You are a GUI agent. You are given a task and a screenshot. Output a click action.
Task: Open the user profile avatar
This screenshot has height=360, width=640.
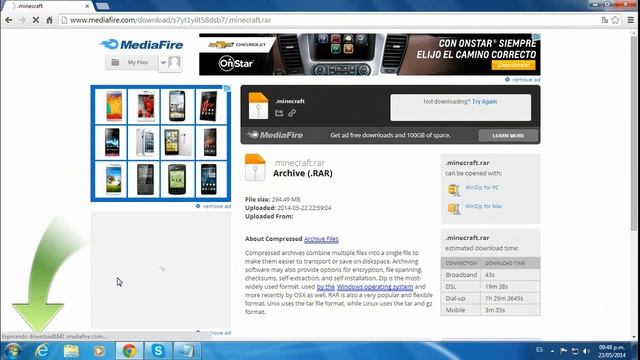coord(174,63)
